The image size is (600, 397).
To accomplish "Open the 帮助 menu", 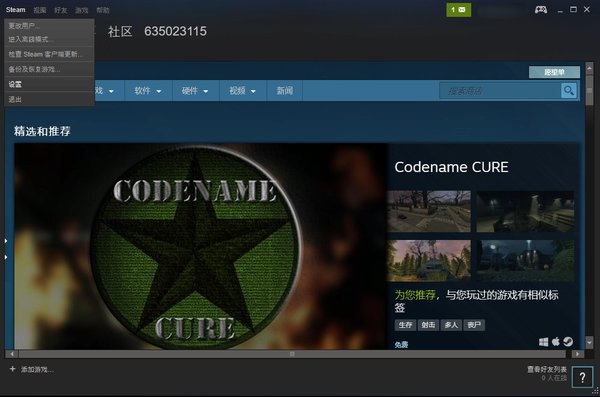I will [x=103, y=10].
